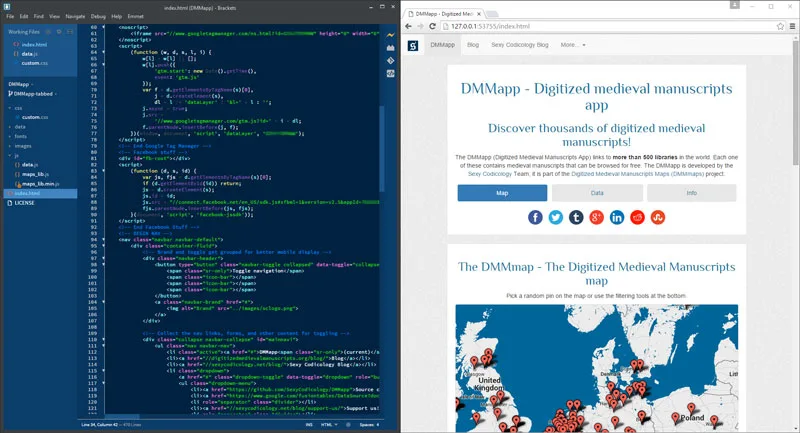Click the fourth Brackets right toolbar icon
This screenshot has width=800, height=433.
pyautogui.click(x=390, y=73)
